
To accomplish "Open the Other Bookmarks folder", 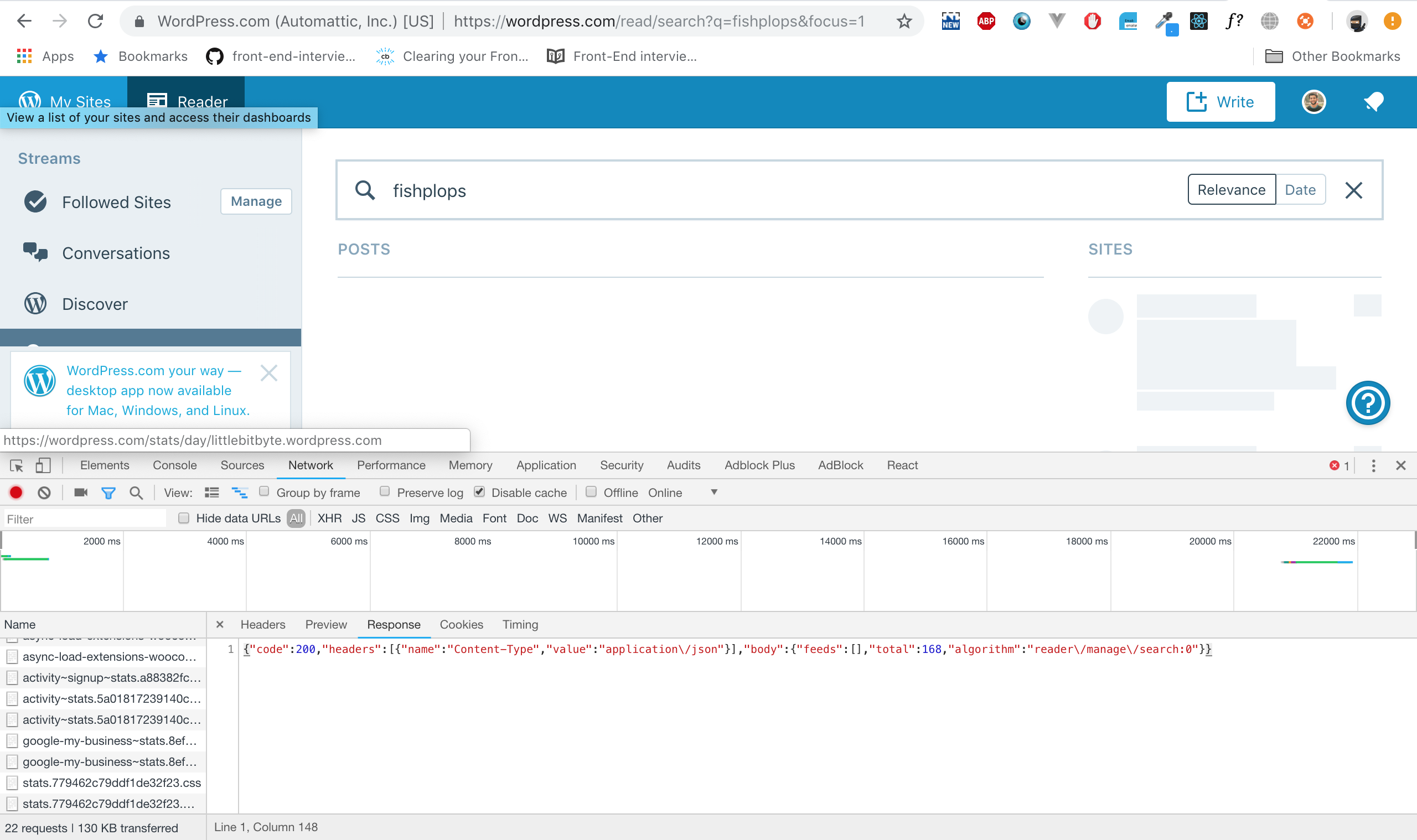I will [x=1332, y=56].
